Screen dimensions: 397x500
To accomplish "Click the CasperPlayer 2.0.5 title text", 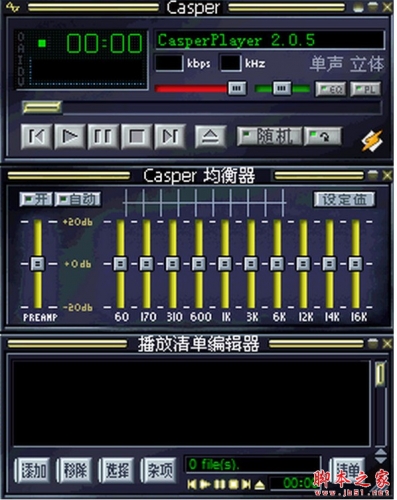I will pyautogui.click(x=236, y=40).
